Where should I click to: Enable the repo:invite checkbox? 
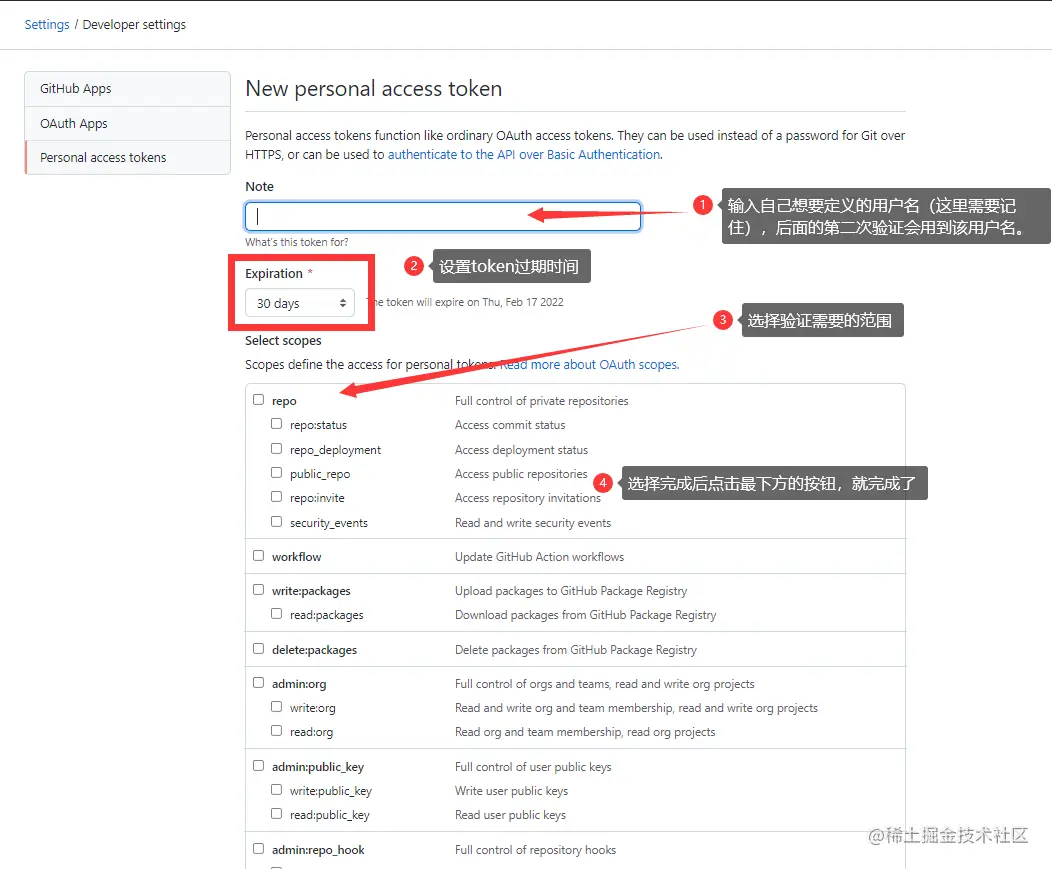[x=276, y=497]
